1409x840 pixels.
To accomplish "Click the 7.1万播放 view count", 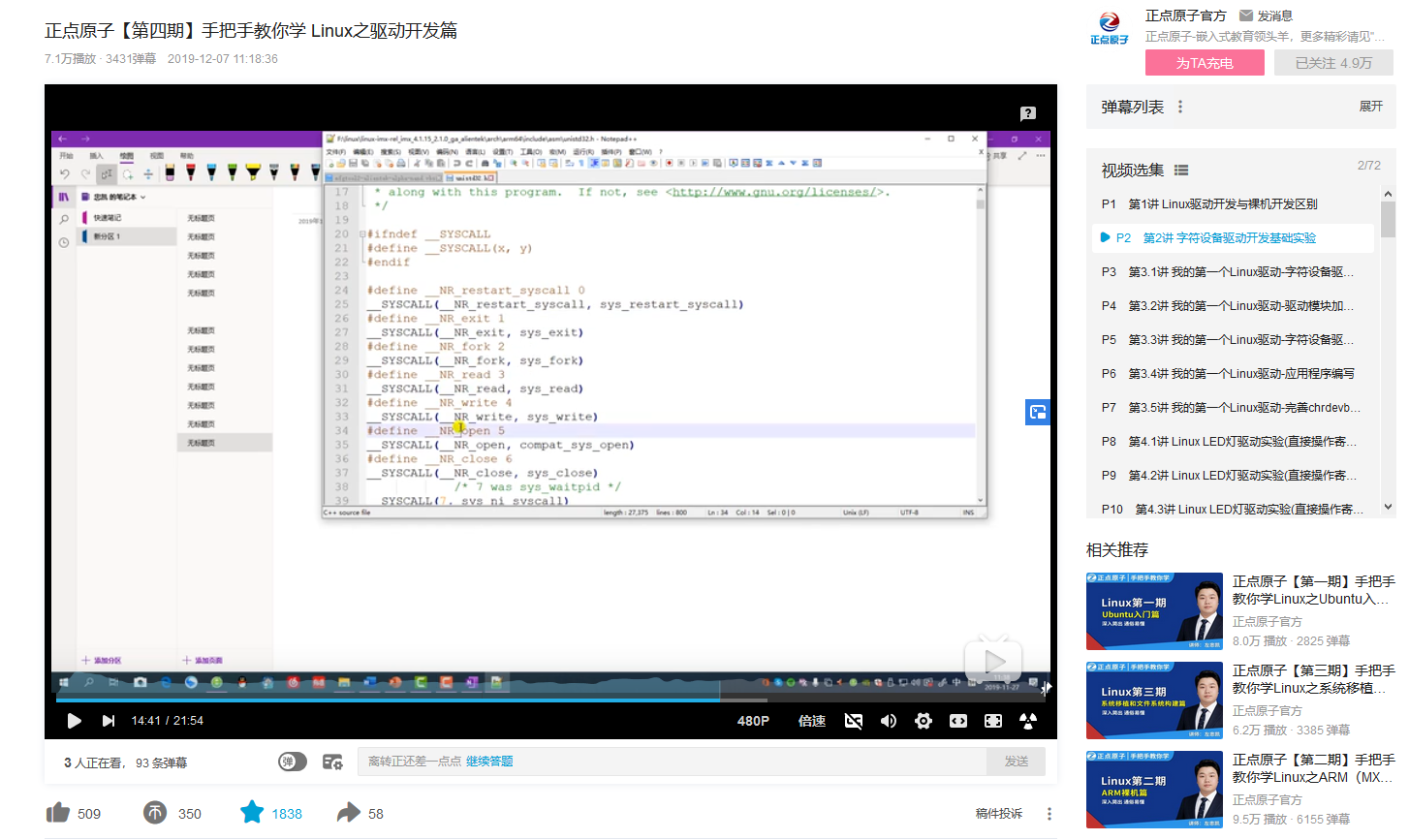I will click(70, 59).
